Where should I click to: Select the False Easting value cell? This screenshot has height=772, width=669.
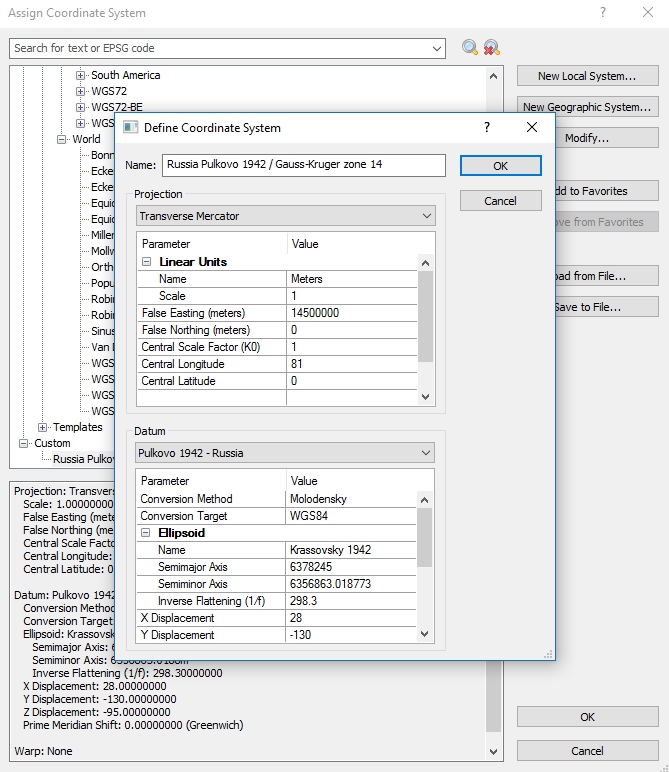[x=349, y=313]
